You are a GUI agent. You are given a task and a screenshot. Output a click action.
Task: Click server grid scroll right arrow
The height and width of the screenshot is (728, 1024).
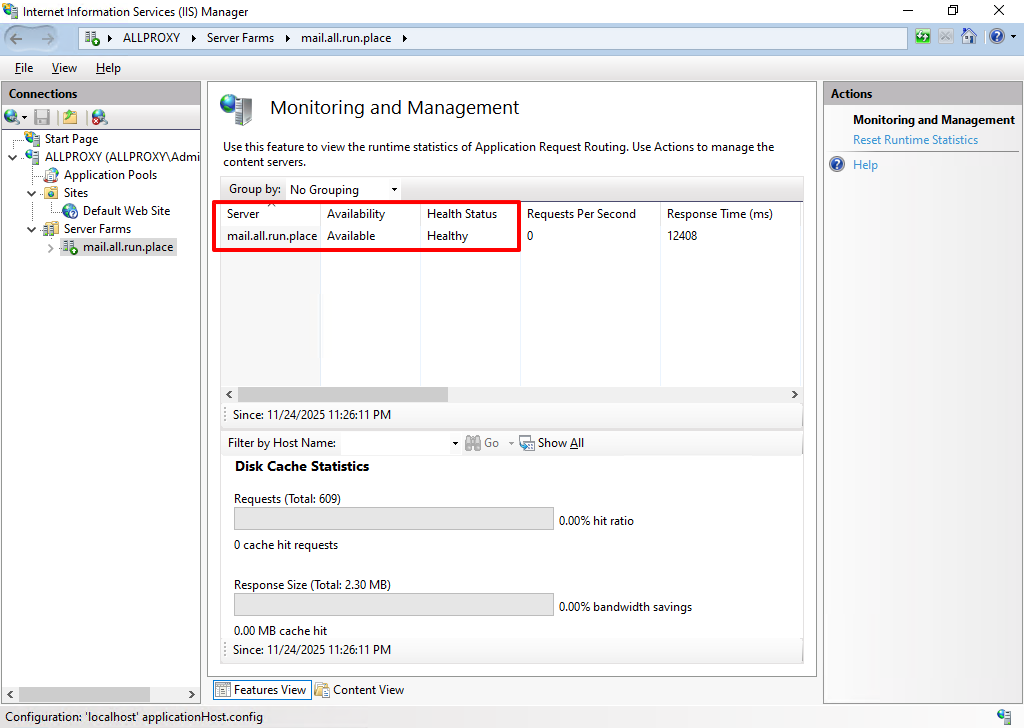[794, 394]
